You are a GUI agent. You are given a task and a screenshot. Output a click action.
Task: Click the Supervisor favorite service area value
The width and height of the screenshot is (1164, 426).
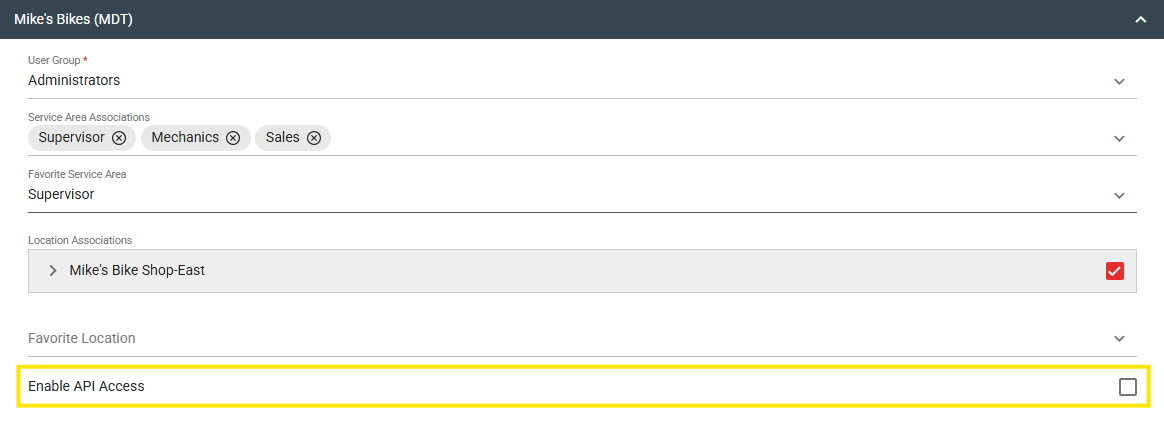tap(61, 194)
